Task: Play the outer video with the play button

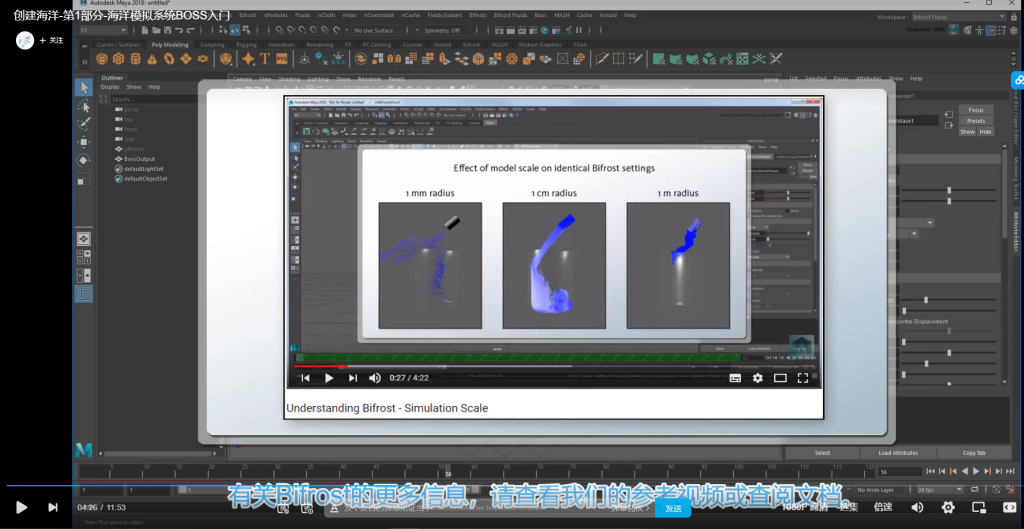Action: click(x=21, y=507)
